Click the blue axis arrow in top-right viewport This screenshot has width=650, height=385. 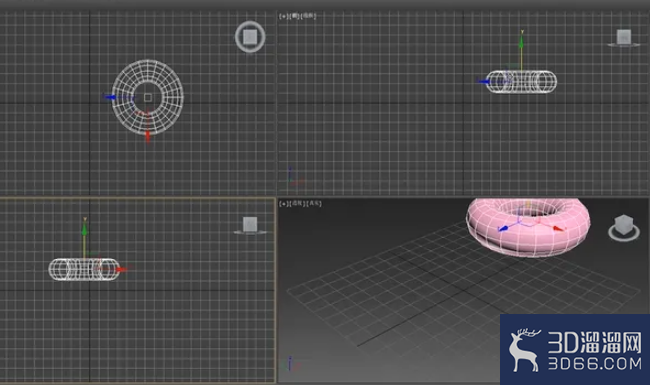[484, 82]
